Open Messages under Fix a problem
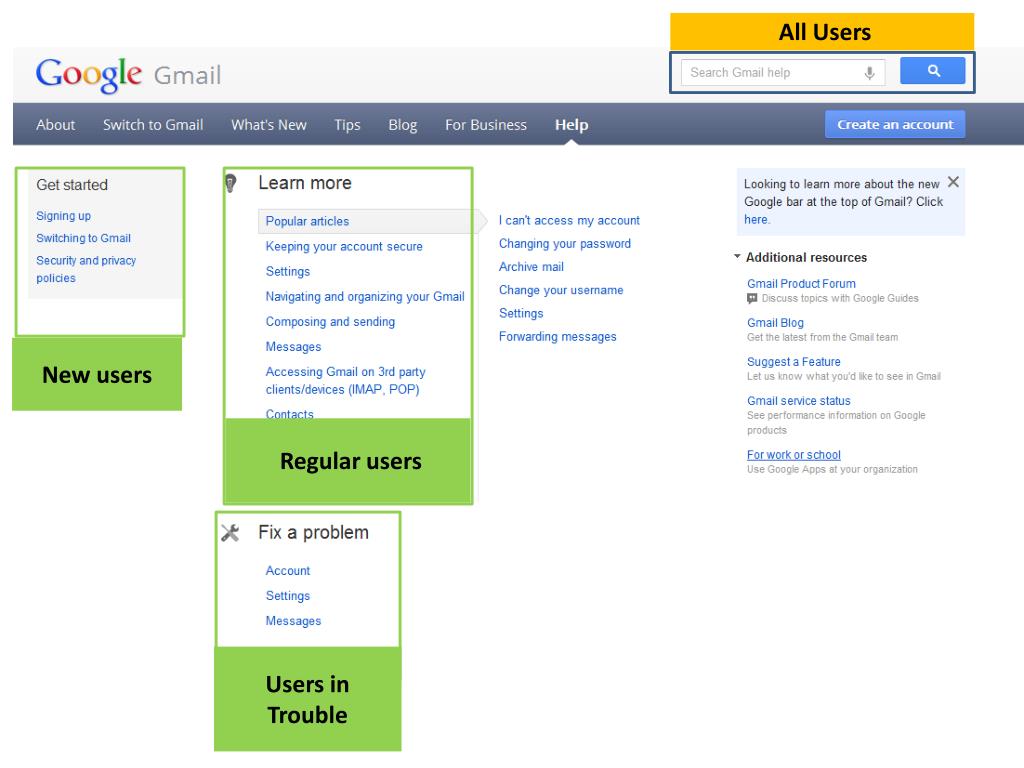 click(293, 621)
